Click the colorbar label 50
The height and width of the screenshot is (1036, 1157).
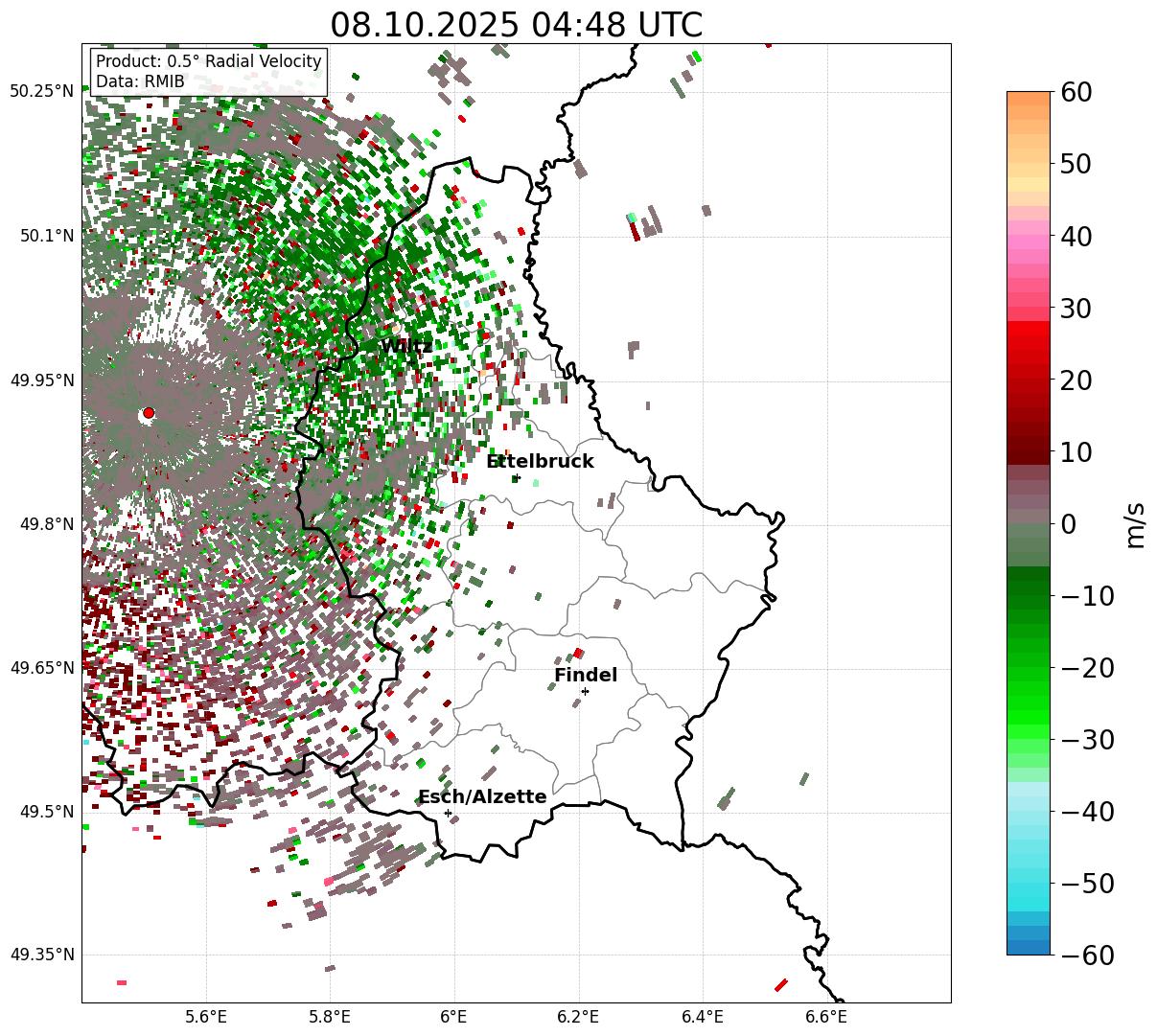pos(1076,164)
